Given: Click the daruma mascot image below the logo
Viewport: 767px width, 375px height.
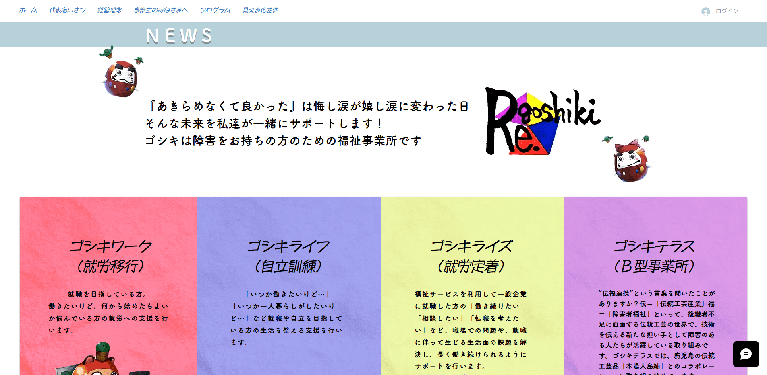Looking at the screenshot, I should tap(629, 159).
